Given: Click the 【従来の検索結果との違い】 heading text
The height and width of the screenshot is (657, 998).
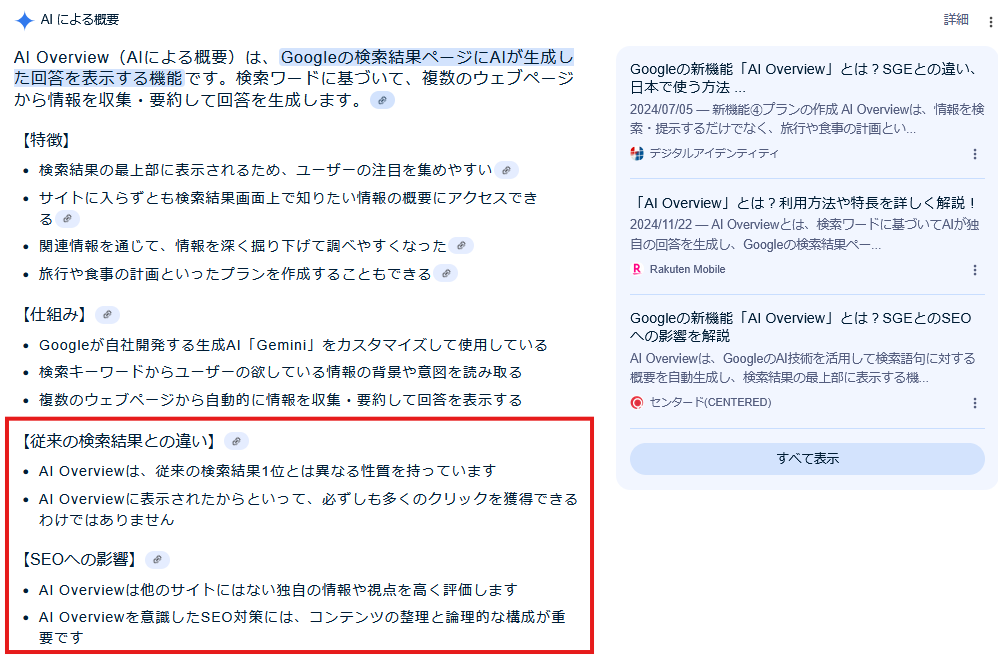Looking at the screenshot, I should pyautogui.click(x=119, y=441).
